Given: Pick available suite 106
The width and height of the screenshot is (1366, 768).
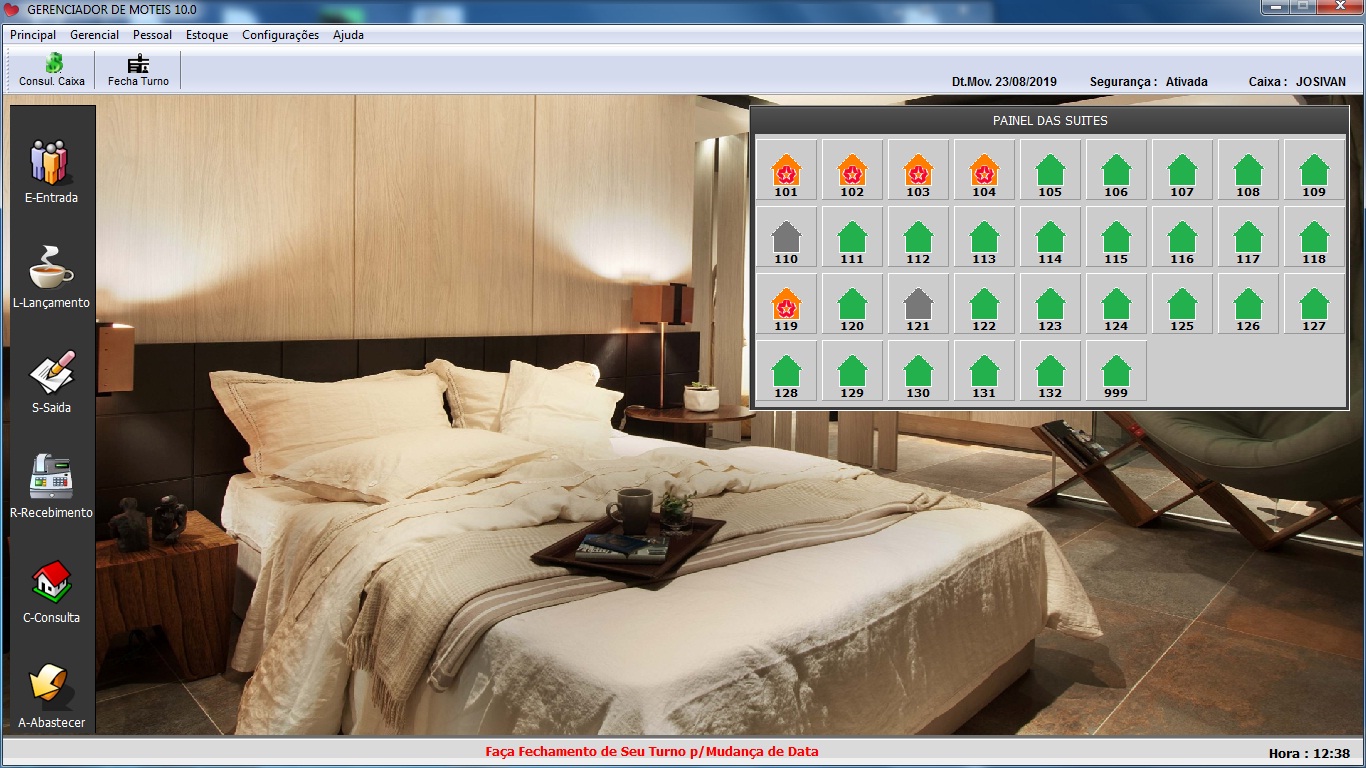Looking at the screenshot, I should [x=1116, y=170].
